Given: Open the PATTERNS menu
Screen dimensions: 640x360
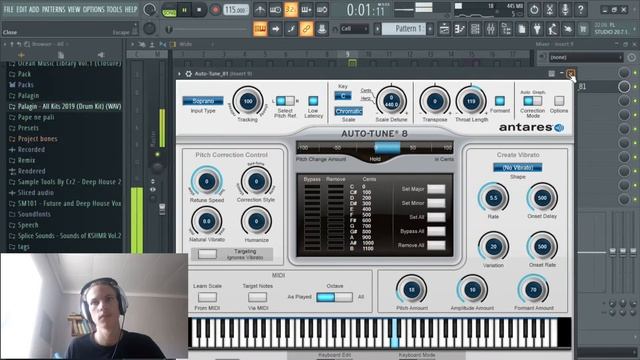Looking at the screenshot, I should (x=53, y=9).
